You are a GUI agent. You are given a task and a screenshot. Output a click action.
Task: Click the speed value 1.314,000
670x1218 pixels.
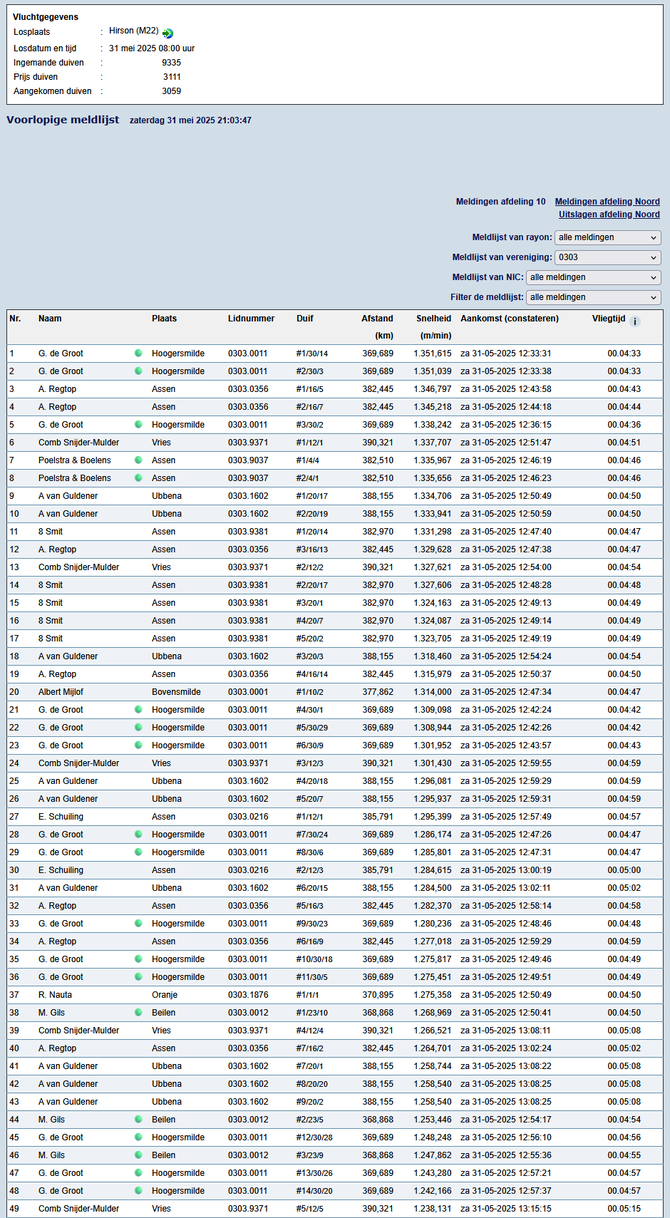click(432, 692)
